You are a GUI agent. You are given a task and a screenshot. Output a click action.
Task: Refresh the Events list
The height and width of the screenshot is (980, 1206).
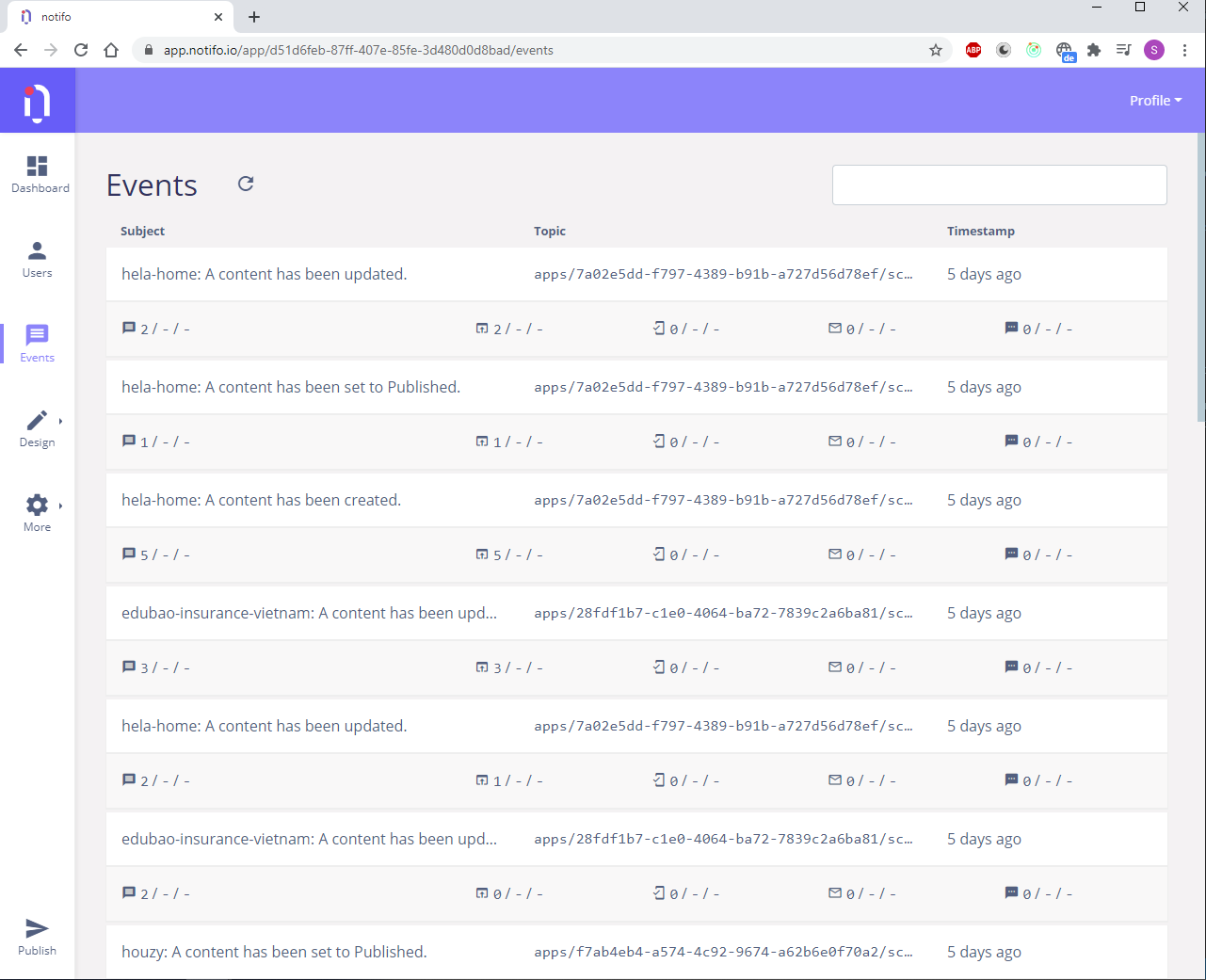click(x=246, y=184)
